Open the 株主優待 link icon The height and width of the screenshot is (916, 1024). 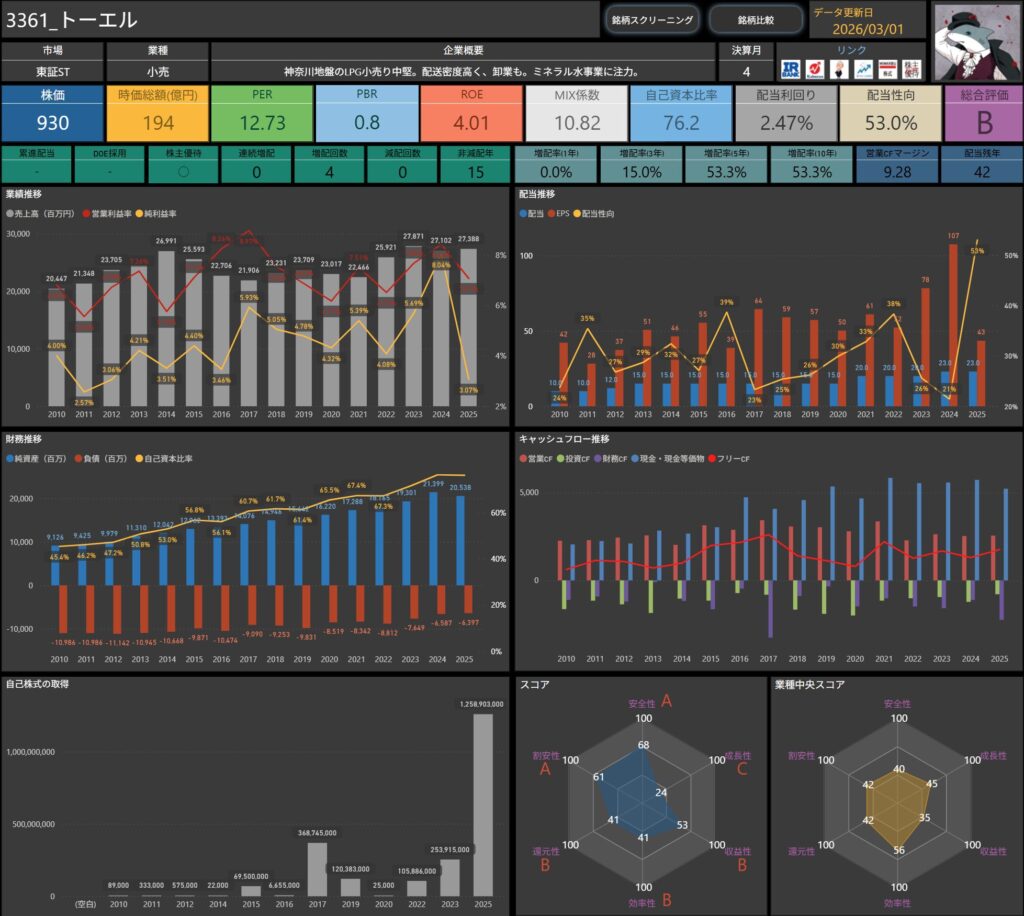[x=910, y=69]
